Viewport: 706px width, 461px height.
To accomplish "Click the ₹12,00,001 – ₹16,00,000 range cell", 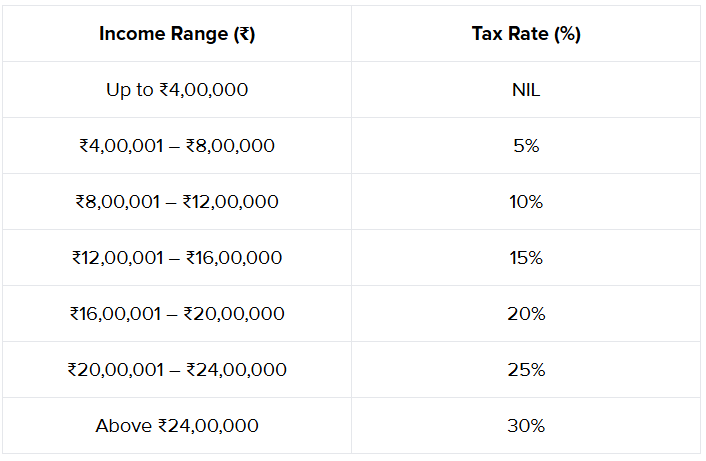I will (x=177, y=258).
